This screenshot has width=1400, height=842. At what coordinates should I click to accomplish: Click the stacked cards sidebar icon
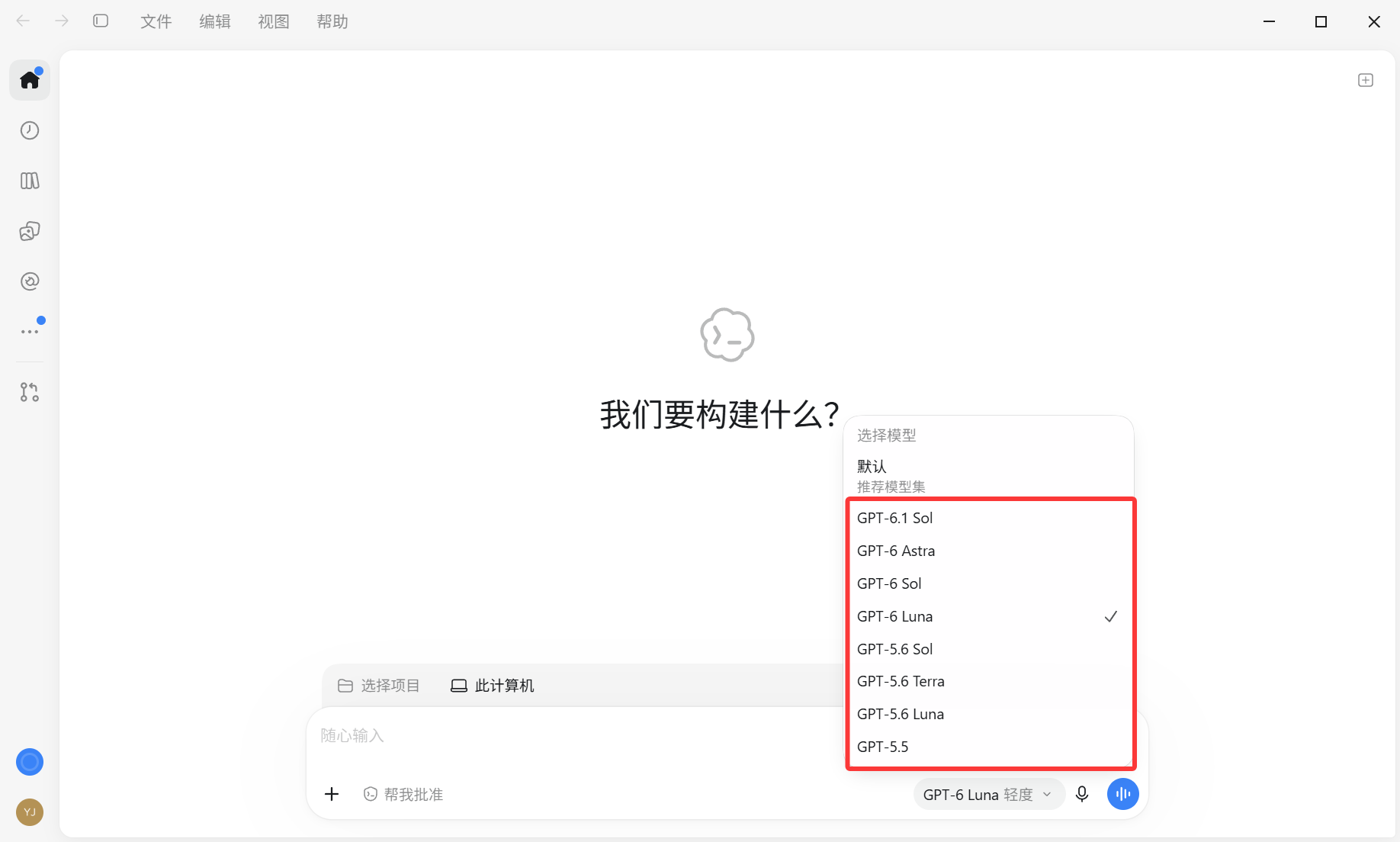tap(30, 231)
